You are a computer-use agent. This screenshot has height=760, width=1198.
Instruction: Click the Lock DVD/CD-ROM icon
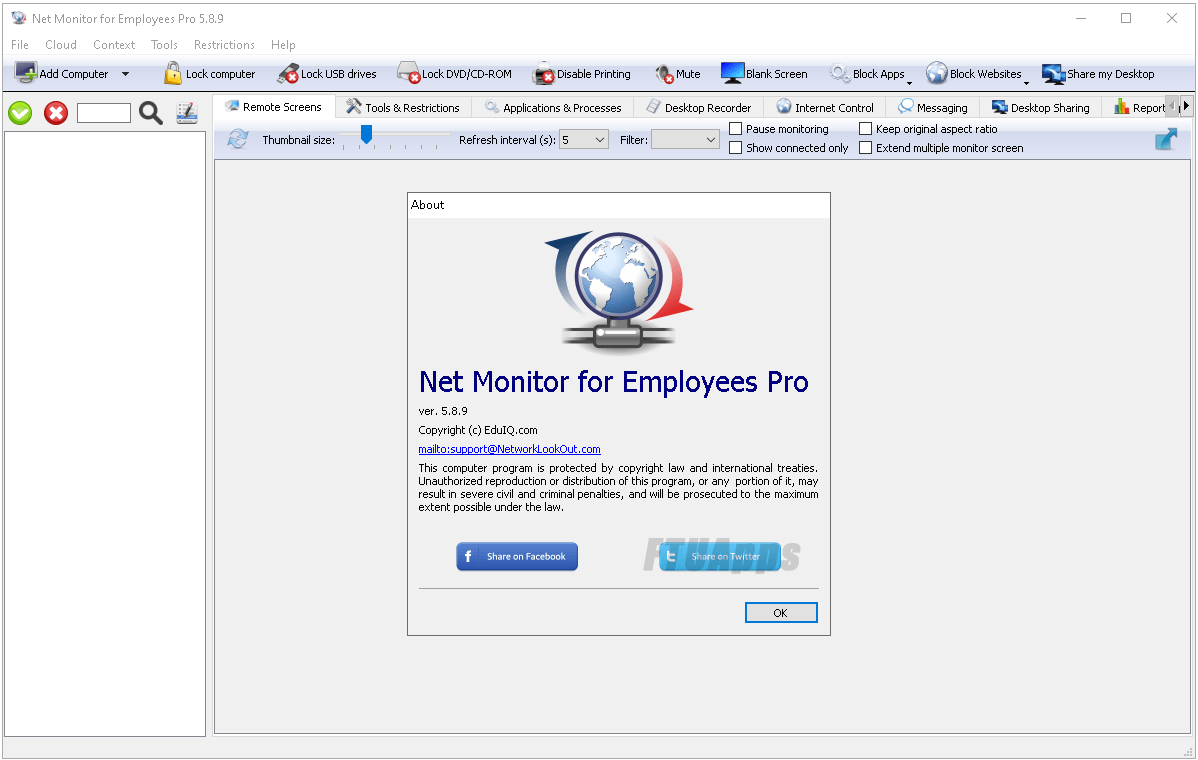[409, 73]
